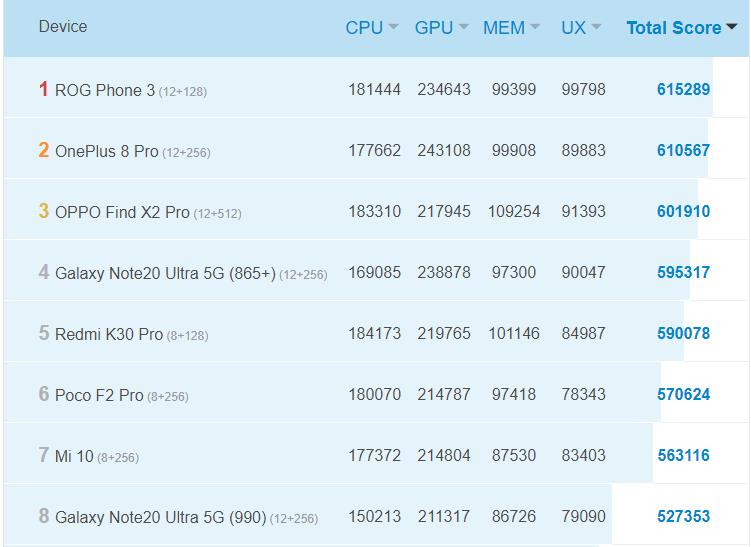Image resolution: width=751 pixels, height=547 pixels.
Task: Click Mi 10 total score 563116
Action: coord(683,456)
